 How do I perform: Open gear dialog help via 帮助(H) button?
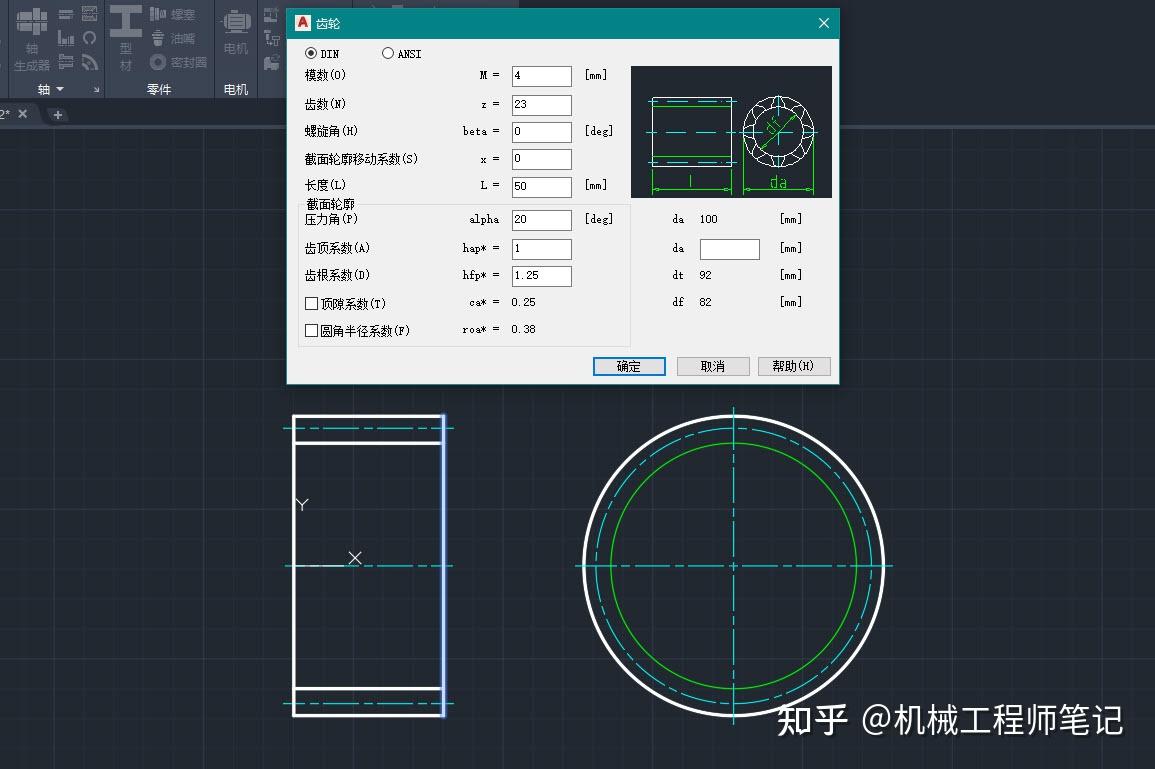(793, 366)
